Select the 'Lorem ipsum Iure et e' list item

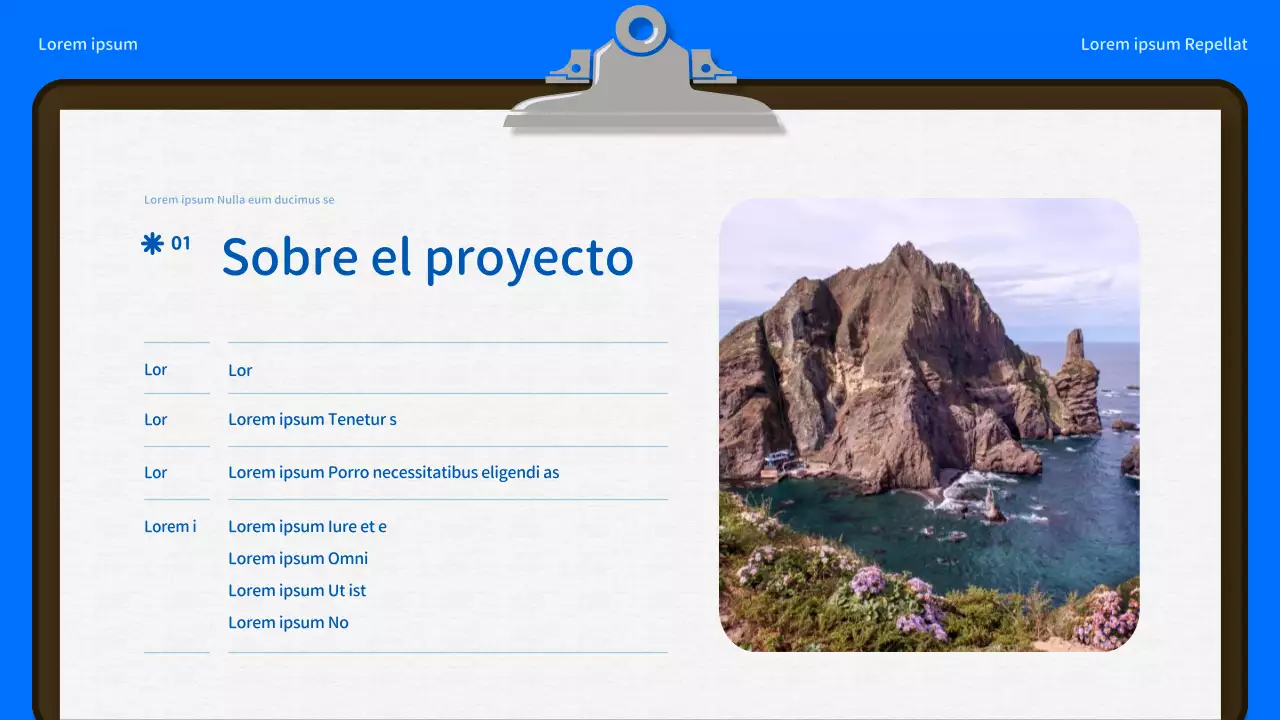pos(307,526)
